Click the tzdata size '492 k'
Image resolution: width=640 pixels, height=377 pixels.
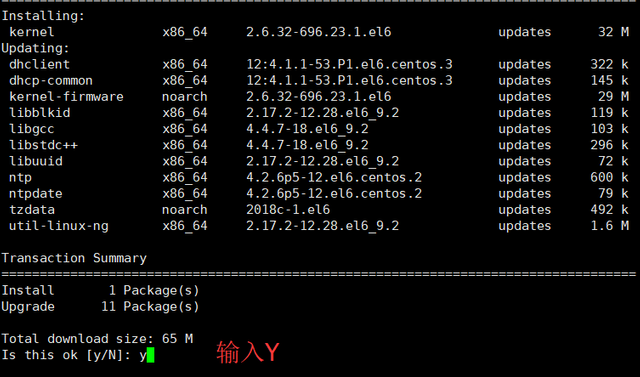[x=609, y=210]
